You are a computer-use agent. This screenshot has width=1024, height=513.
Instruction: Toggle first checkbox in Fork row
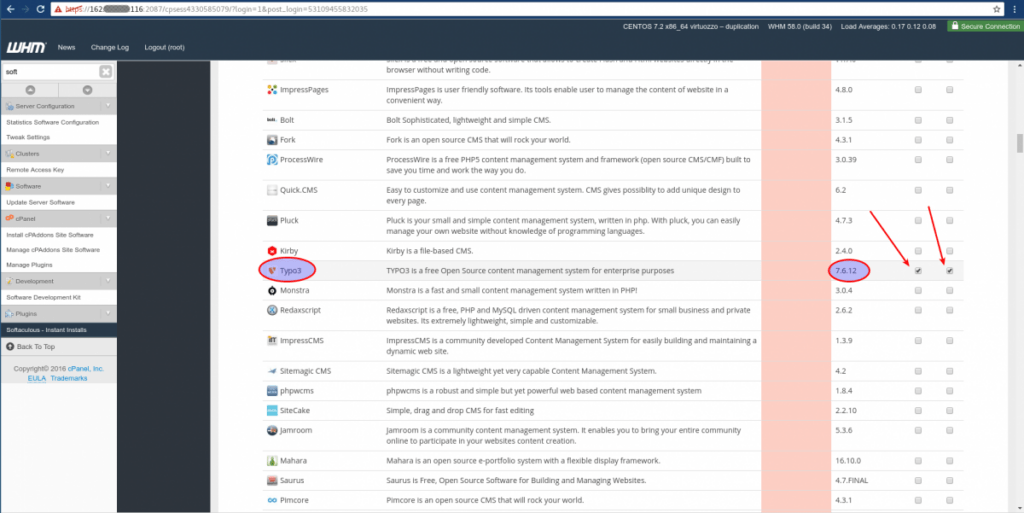918,140
